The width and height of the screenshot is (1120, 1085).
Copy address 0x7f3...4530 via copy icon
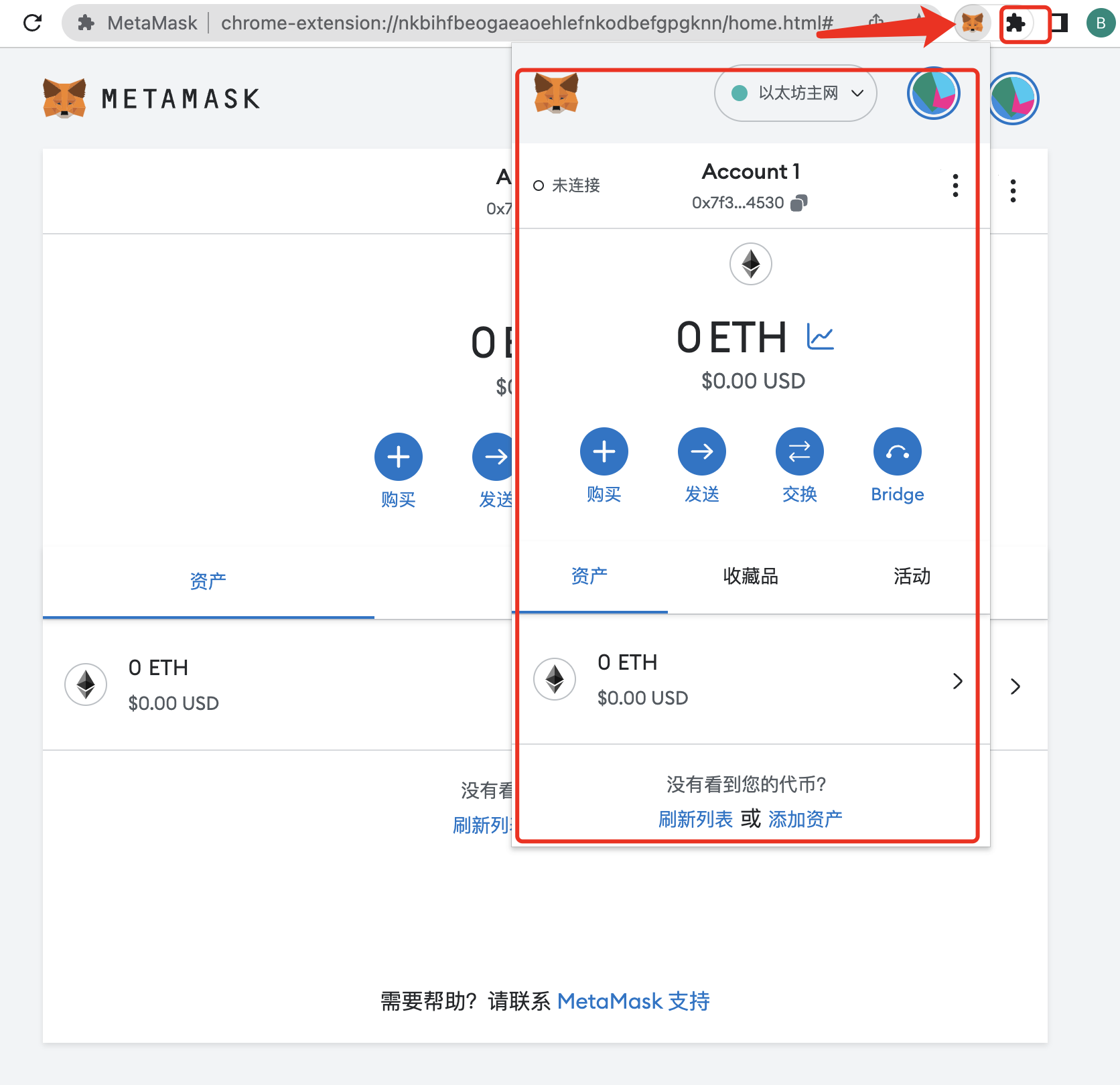tap(799, 202)
